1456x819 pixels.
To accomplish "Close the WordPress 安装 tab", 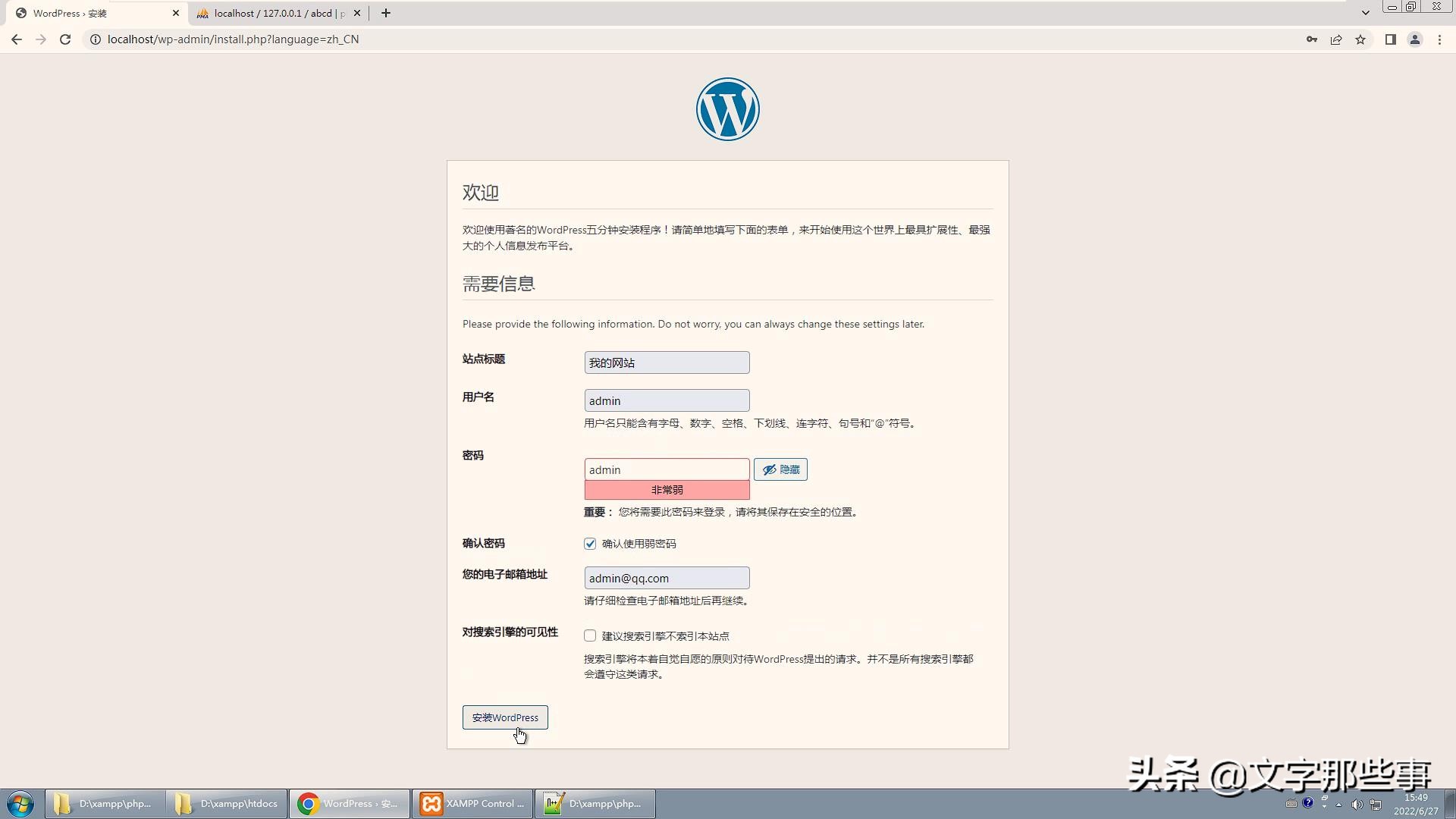I will tap(176, 13).
